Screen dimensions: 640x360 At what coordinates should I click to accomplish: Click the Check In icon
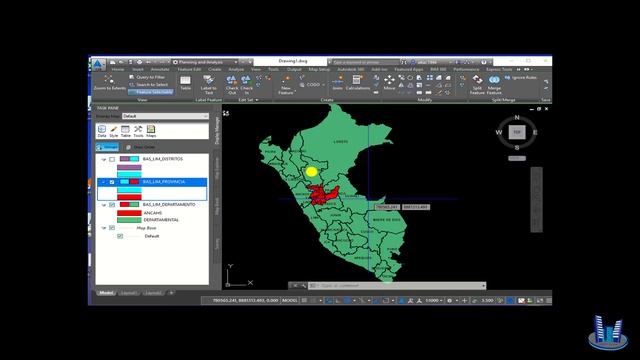(x=246, y=80)
